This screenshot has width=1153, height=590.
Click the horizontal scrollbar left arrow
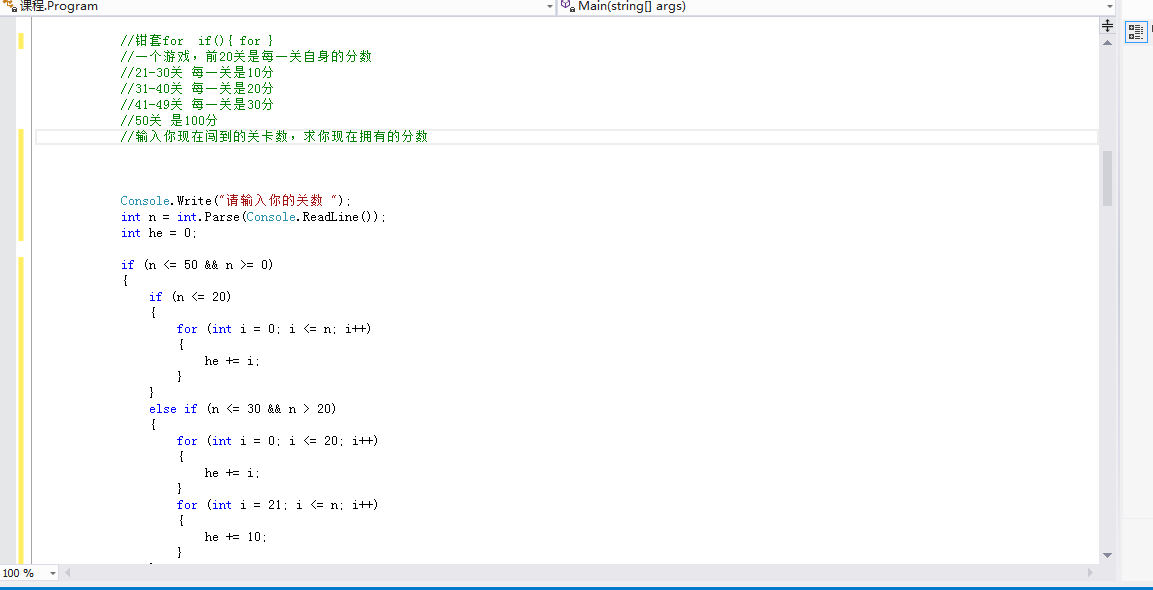point(68,572)
